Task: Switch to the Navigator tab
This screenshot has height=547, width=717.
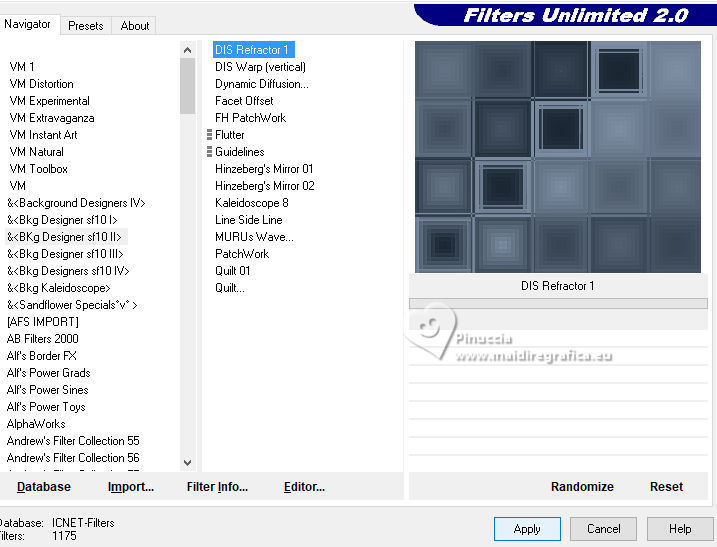Action: 27,24
